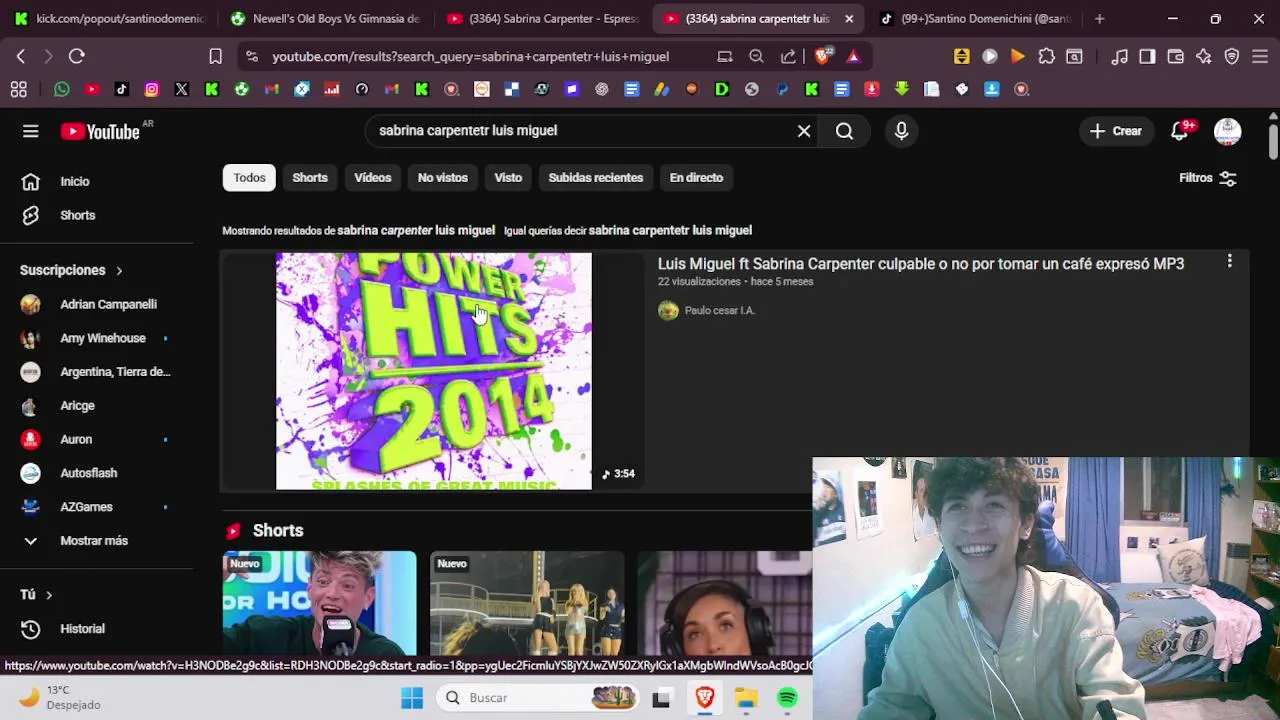This screenshot has height=720, width=1280.
Task: Reload the page
Action: 77,57
